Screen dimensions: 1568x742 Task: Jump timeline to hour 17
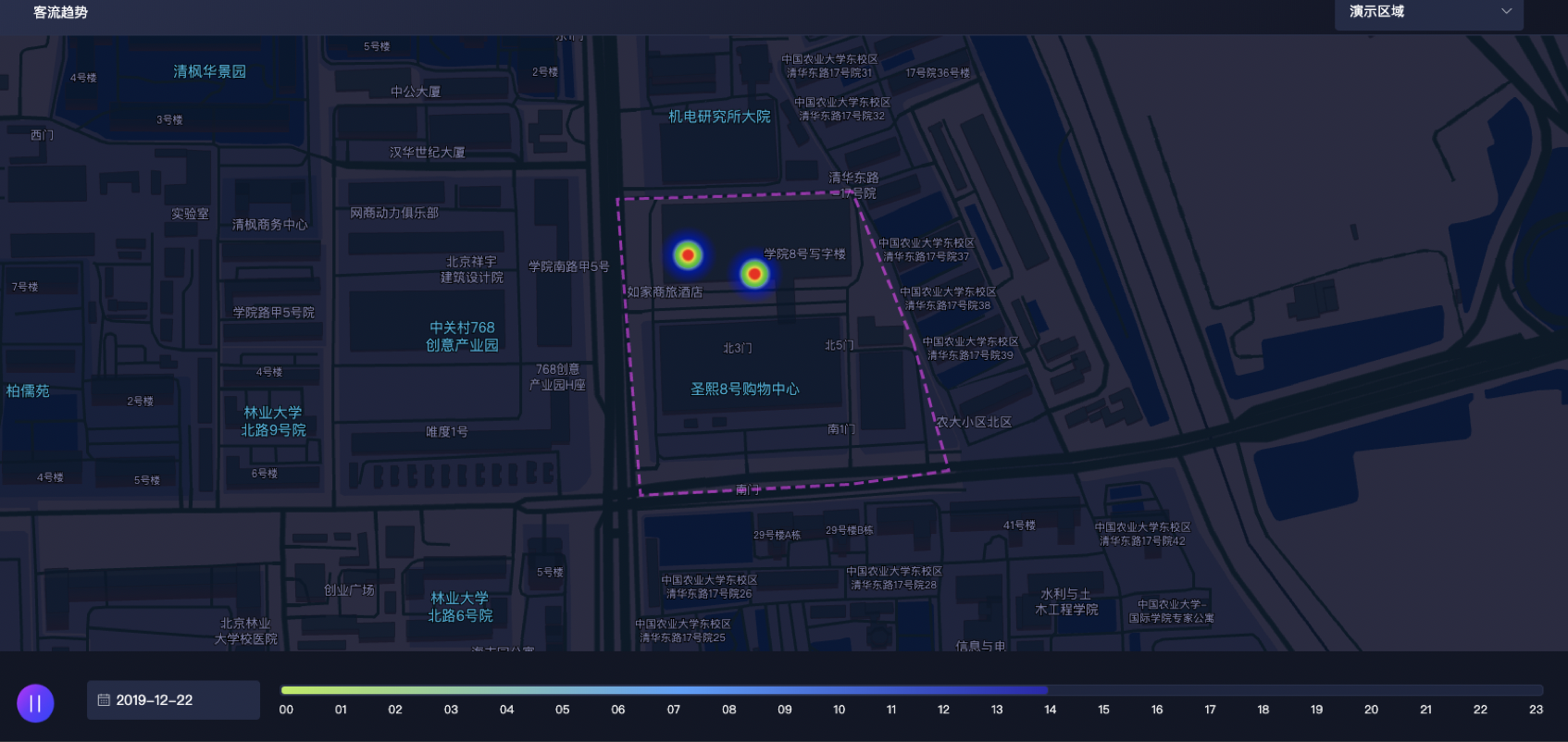(1210, 710)
